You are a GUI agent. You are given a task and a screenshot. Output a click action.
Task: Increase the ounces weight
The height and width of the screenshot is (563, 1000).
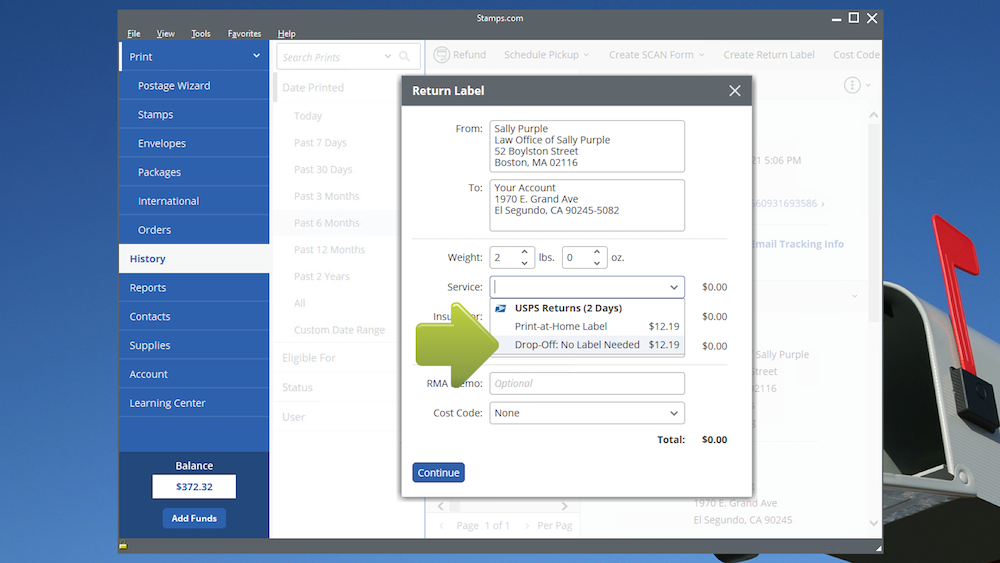596,252
